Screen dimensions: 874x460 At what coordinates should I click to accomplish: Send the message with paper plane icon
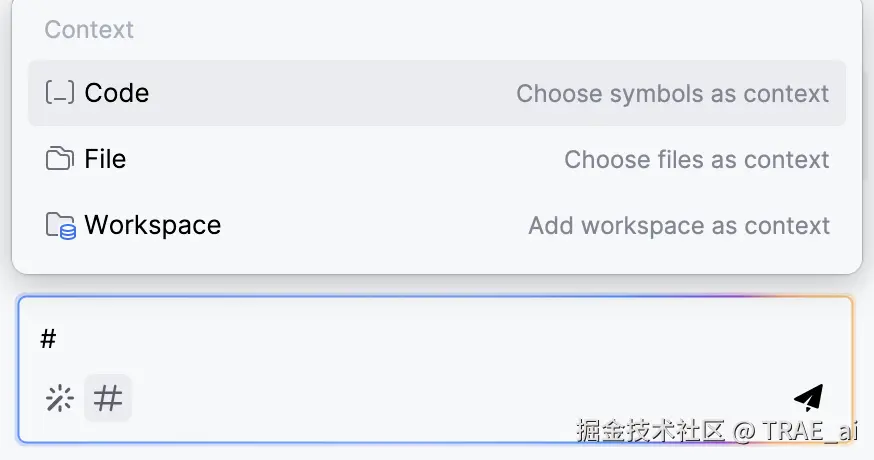(809, 398)
